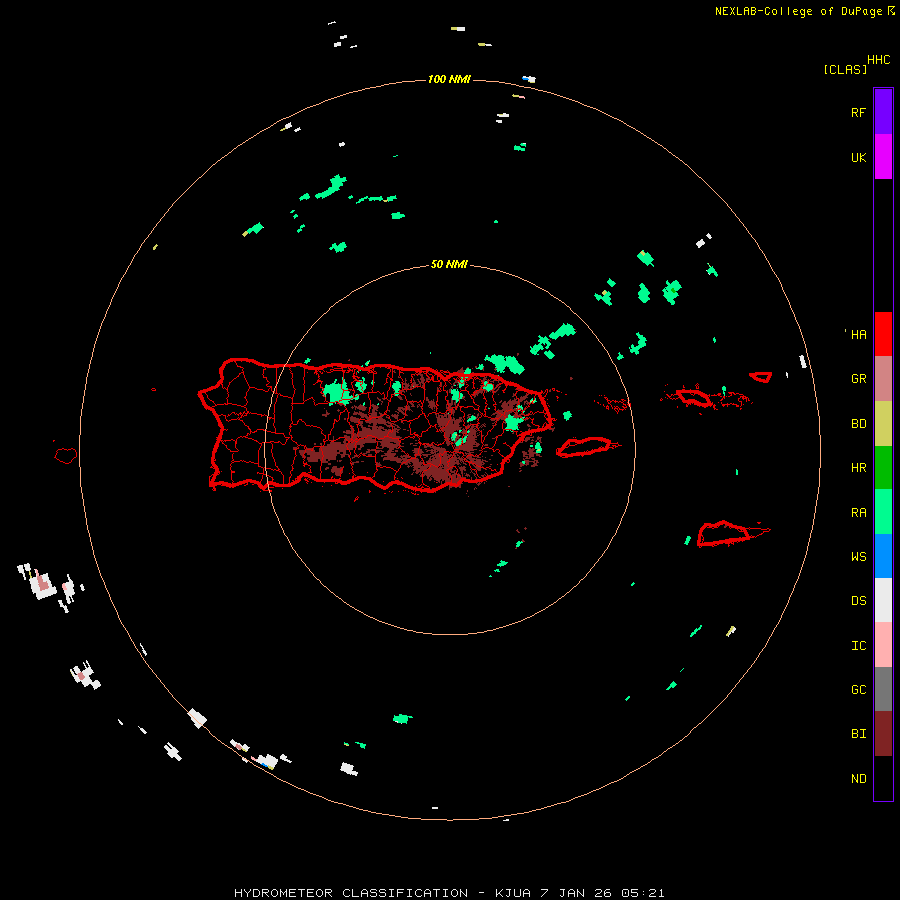The image size is (900, 900).
Task: Click the IC legend label
Action: pyautogui.click(x=858, y=645)
